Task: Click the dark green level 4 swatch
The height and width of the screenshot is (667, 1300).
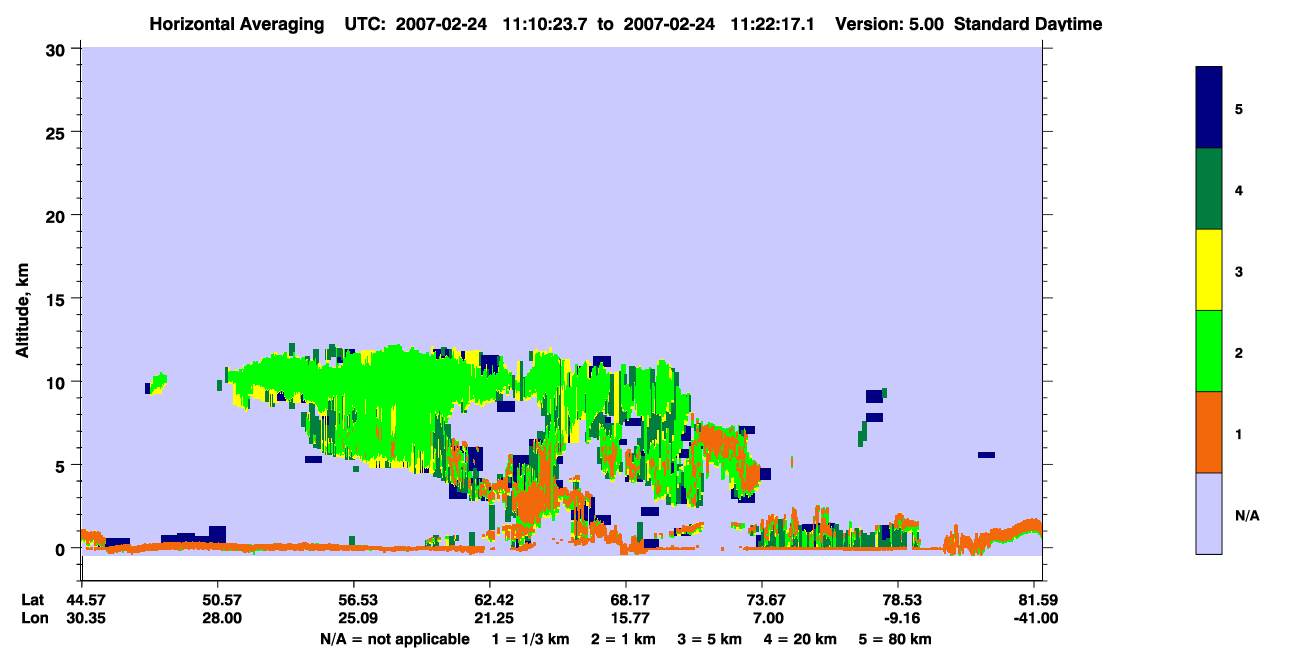Action: (1209, 189)
